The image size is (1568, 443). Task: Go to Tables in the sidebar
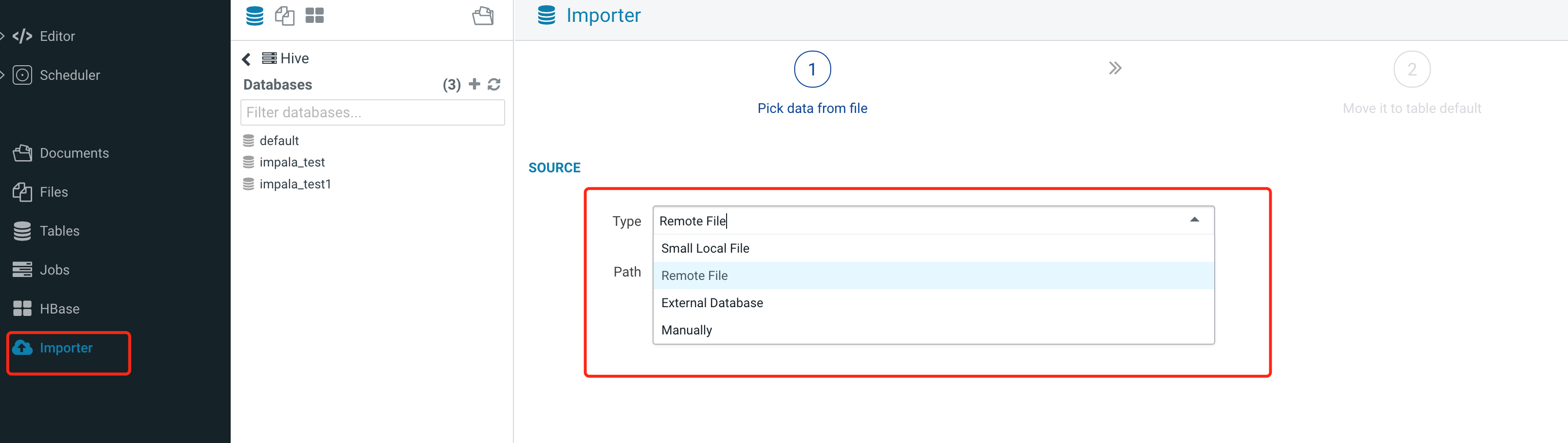(59, 231)
